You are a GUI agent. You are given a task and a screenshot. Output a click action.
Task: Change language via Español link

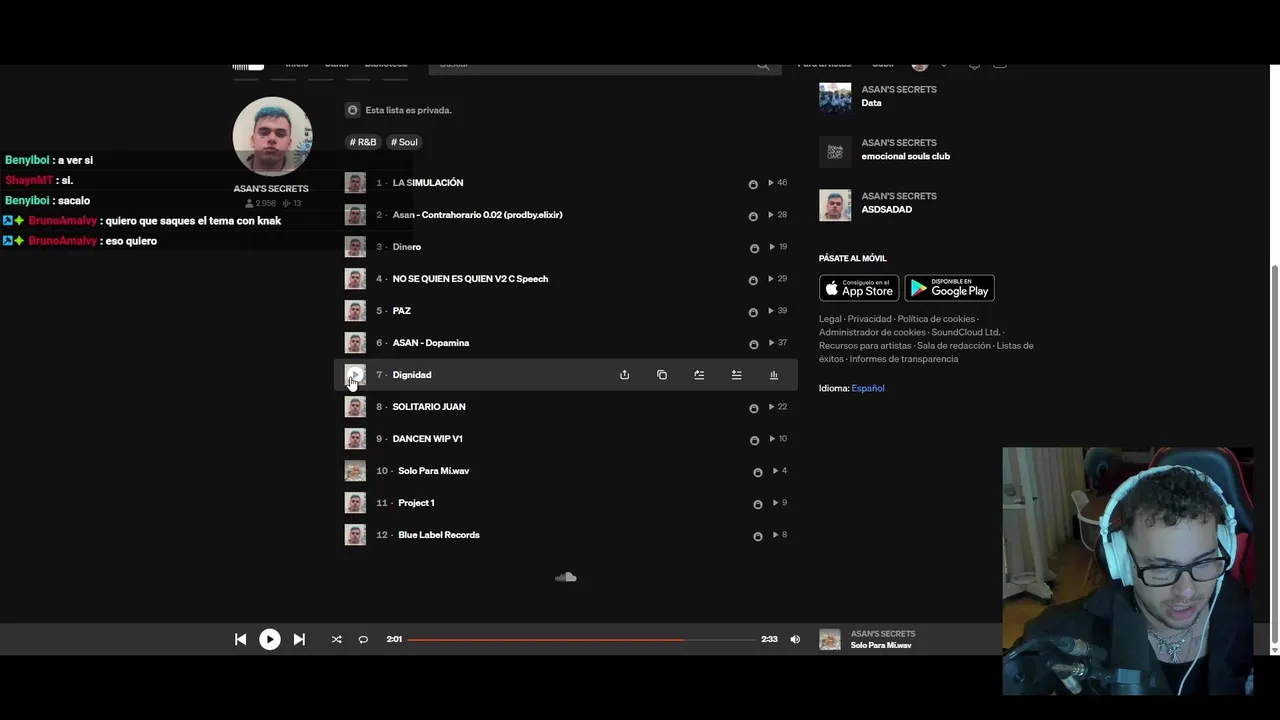tap(868, 388)
